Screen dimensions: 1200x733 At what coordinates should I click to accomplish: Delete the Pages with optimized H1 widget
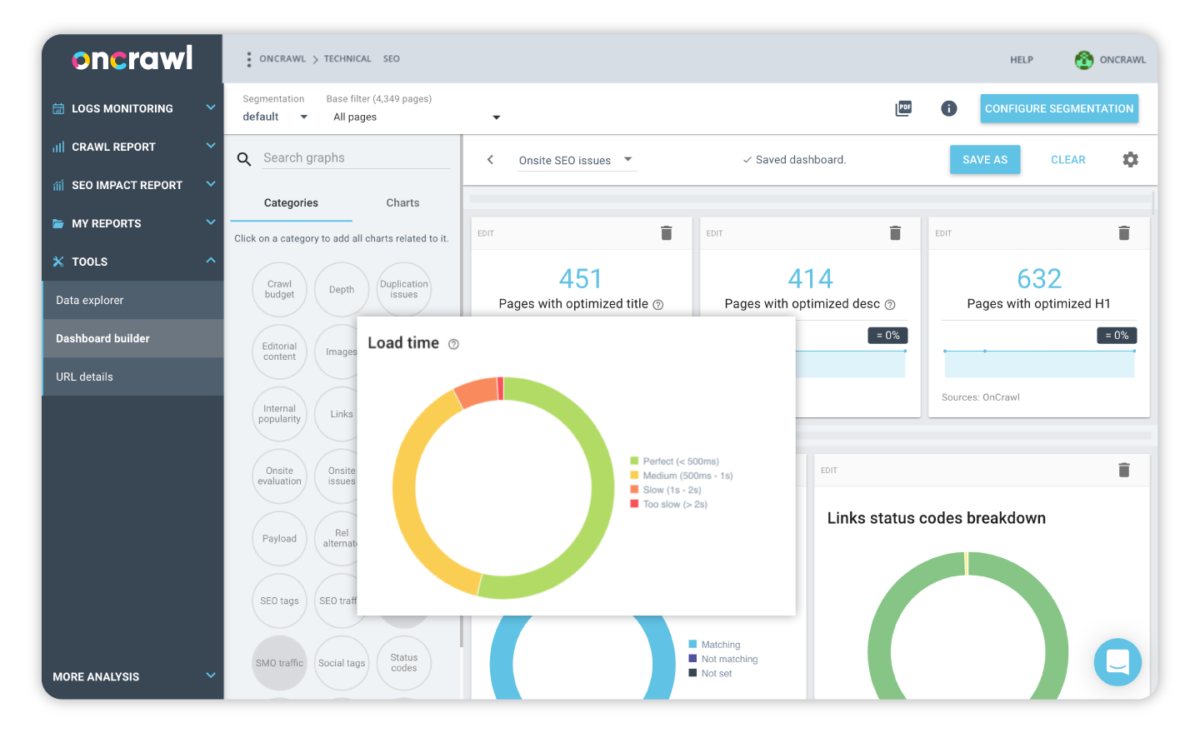(x=1124, y=233)
